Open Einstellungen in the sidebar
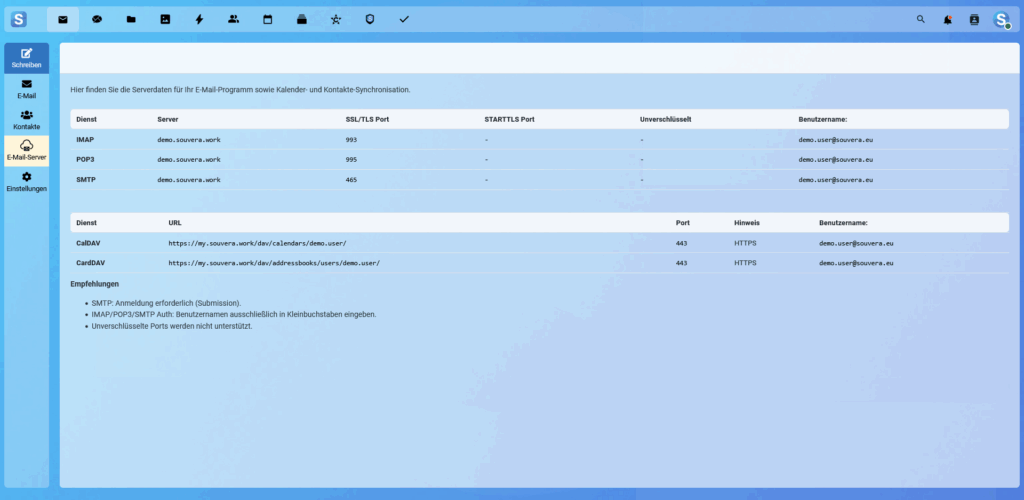This screenshot has width=1024, height=500. [x=26, y=182]
